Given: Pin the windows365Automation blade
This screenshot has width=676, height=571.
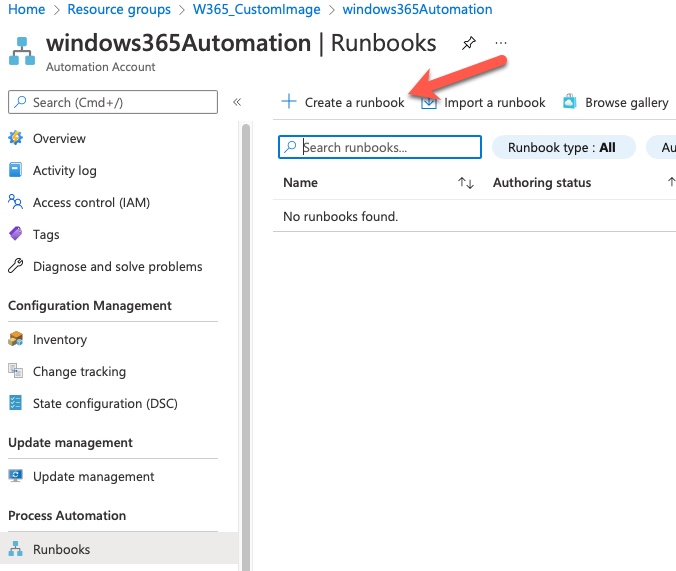Looking at the screenshot, I should [x=469, y=43].
